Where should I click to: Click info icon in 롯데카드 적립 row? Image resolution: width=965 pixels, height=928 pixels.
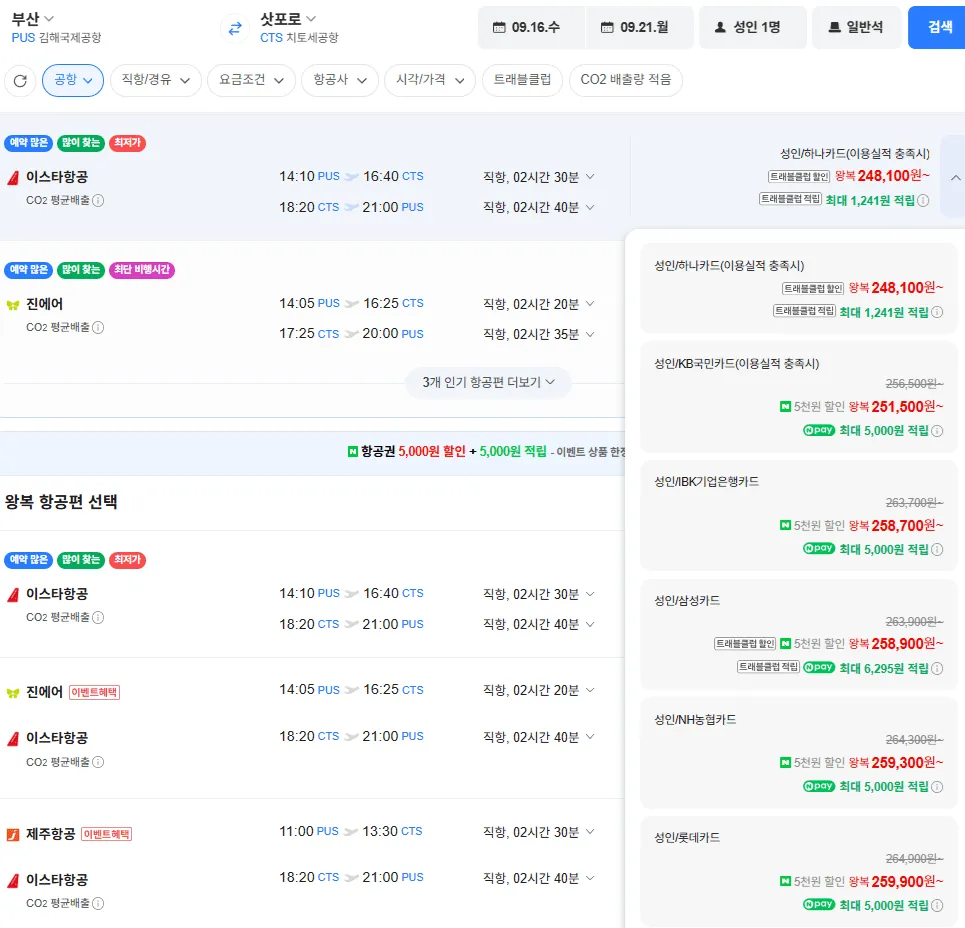(x=937, y=906)
